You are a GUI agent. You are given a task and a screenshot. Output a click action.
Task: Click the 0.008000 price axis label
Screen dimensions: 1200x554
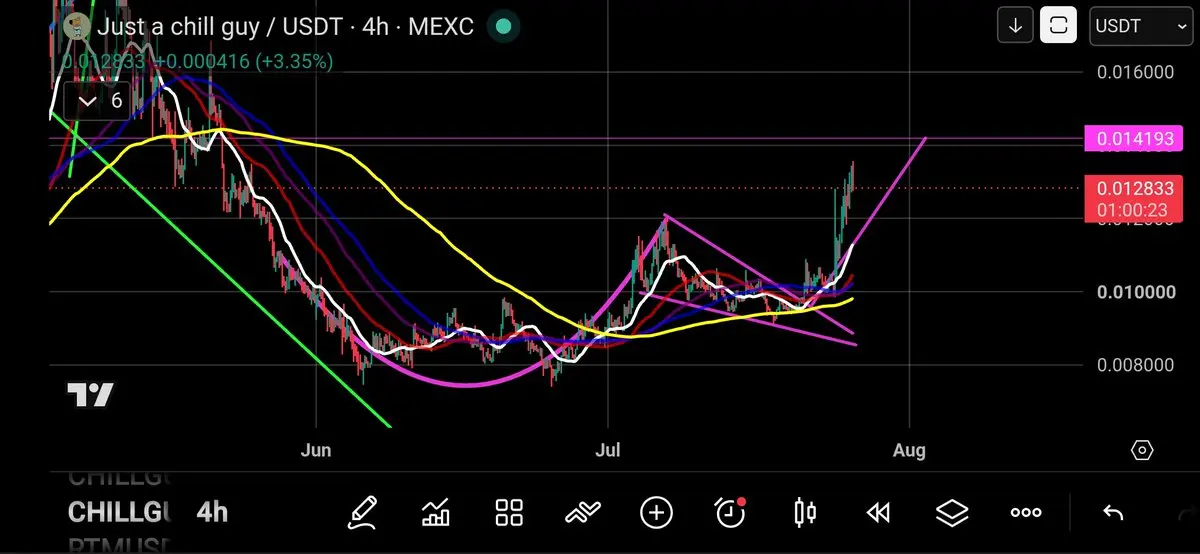click(x=1133, y=365)
